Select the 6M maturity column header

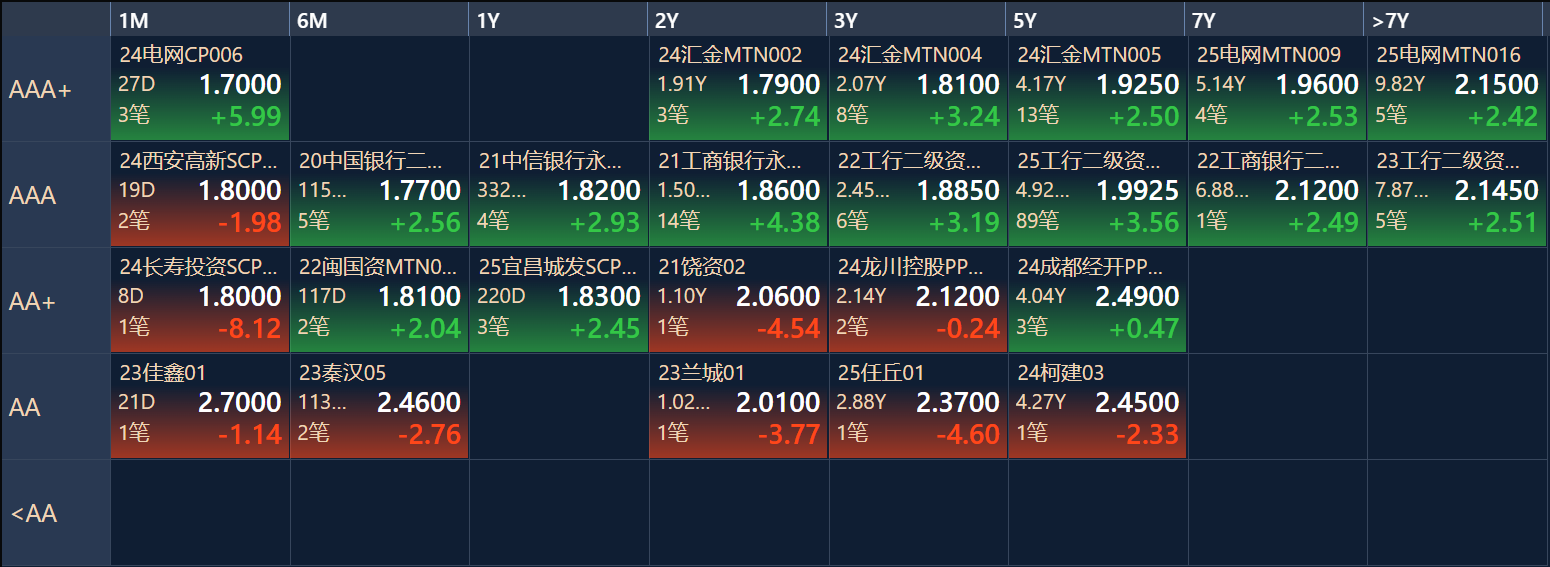tap(379, 20)
